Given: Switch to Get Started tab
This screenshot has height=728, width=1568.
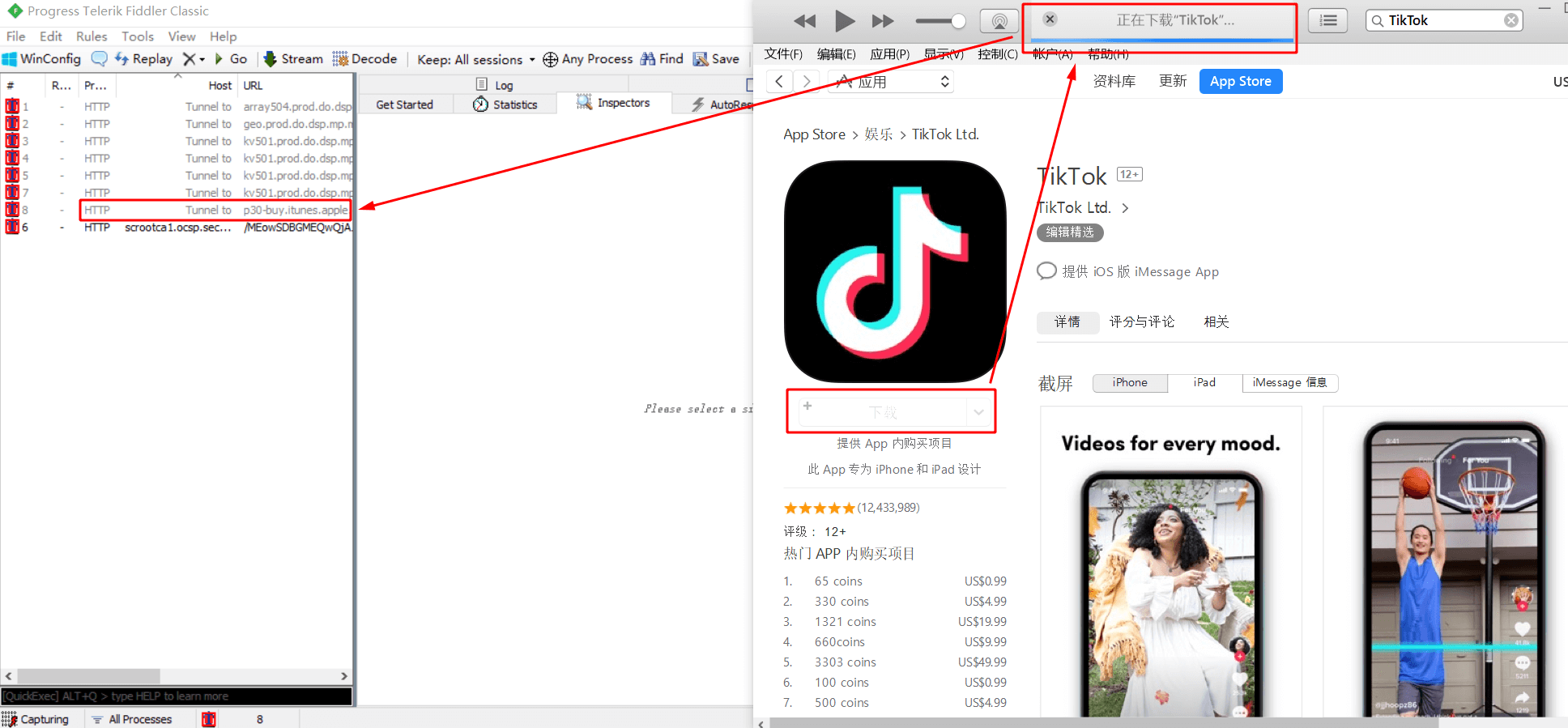Looking at the screenshot, I should coord(404,104).
